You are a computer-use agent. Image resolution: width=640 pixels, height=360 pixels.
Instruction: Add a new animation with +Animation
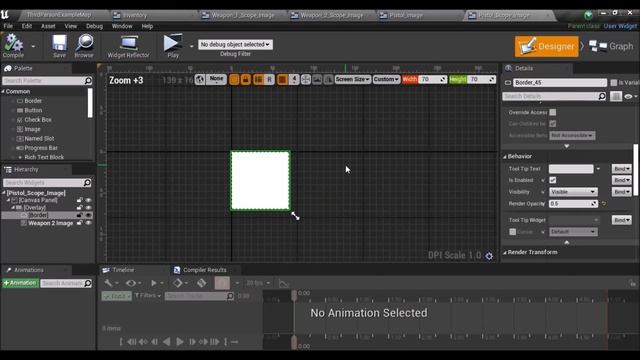(x=20, y=283)
